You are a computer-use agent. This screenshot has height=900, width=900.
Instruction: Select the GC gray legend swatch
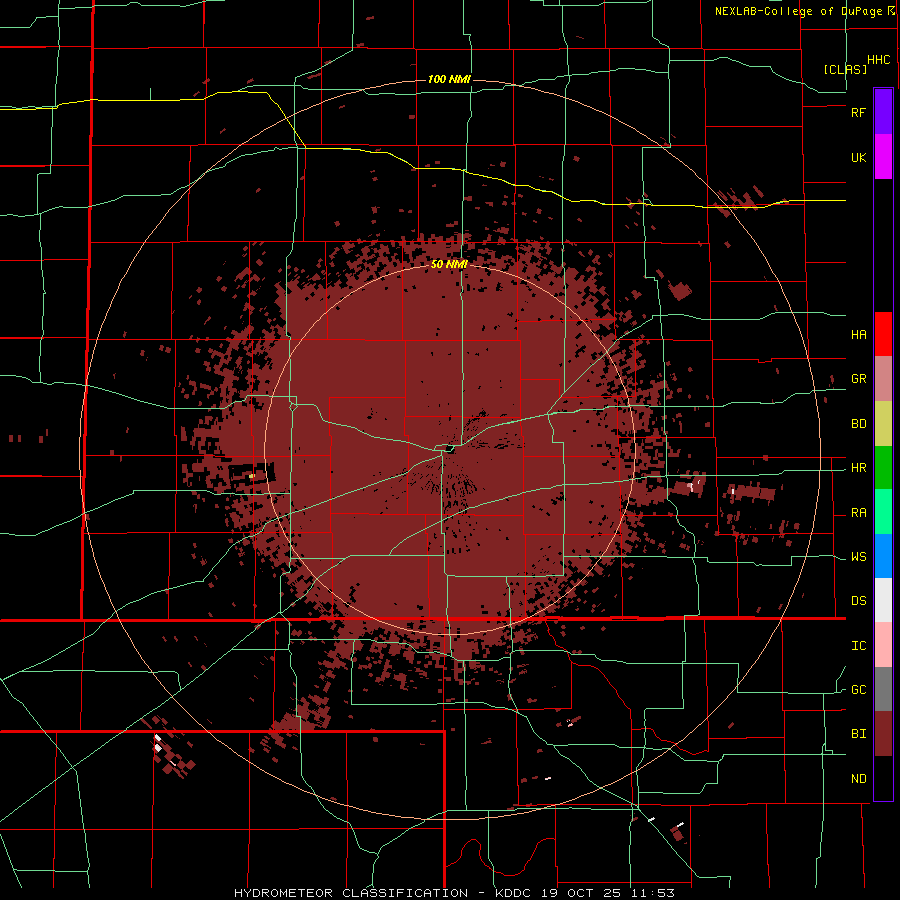[883, 689]
